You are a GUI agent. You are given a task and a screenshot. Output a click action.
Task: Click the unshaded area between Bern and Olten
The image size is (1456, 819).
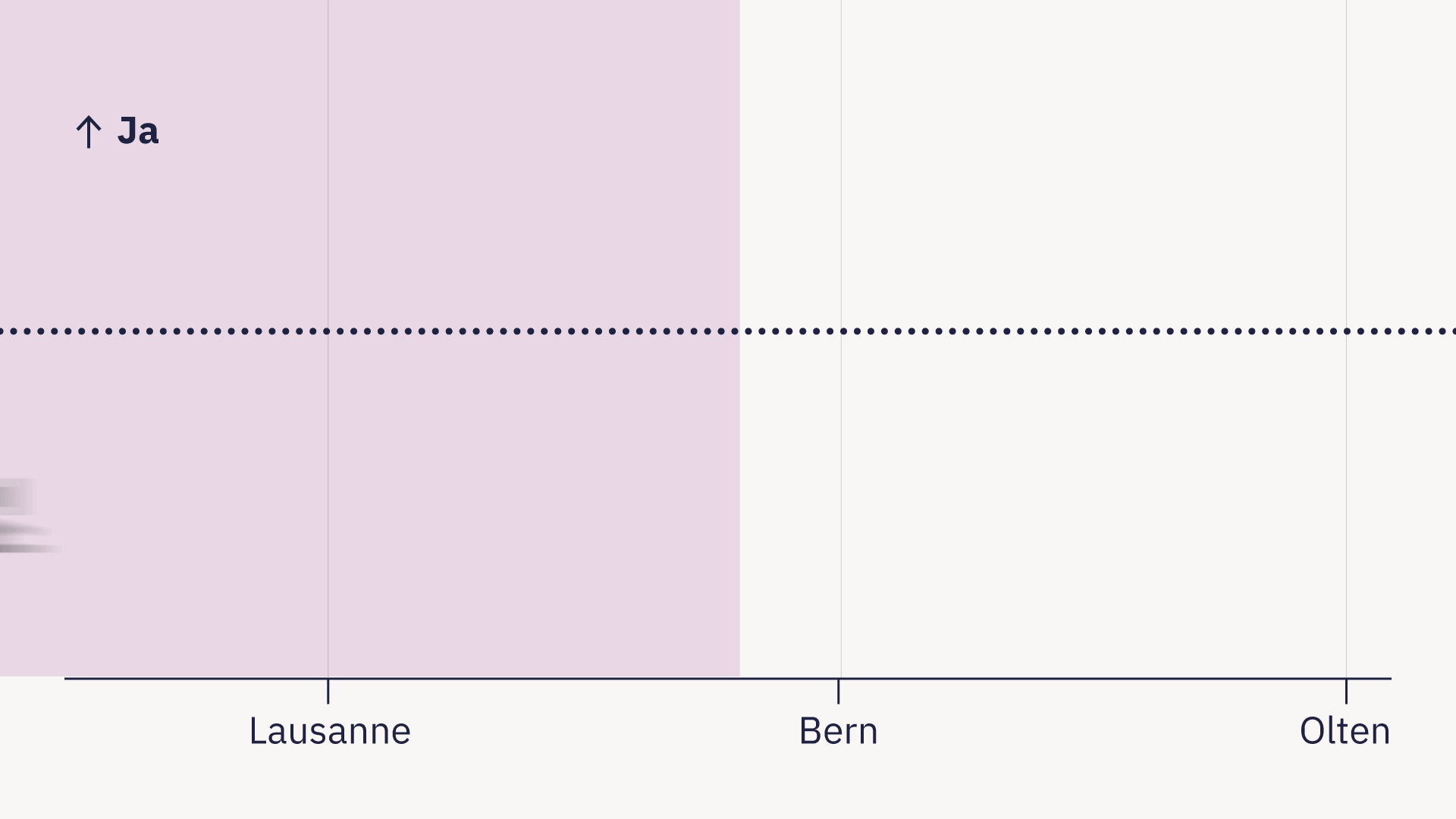click(x=1092, y=493)
